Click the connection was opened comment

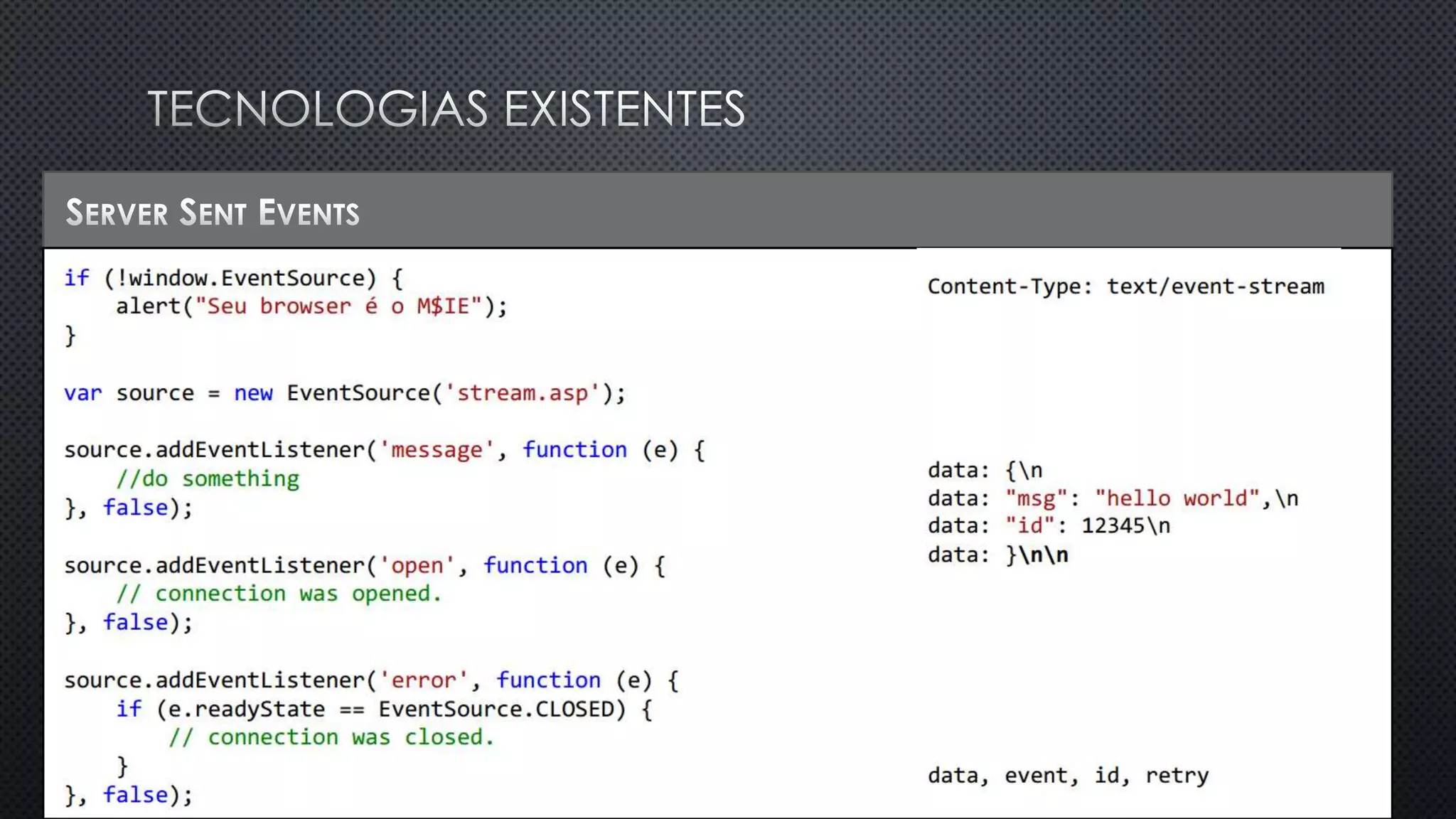[279, 594]
